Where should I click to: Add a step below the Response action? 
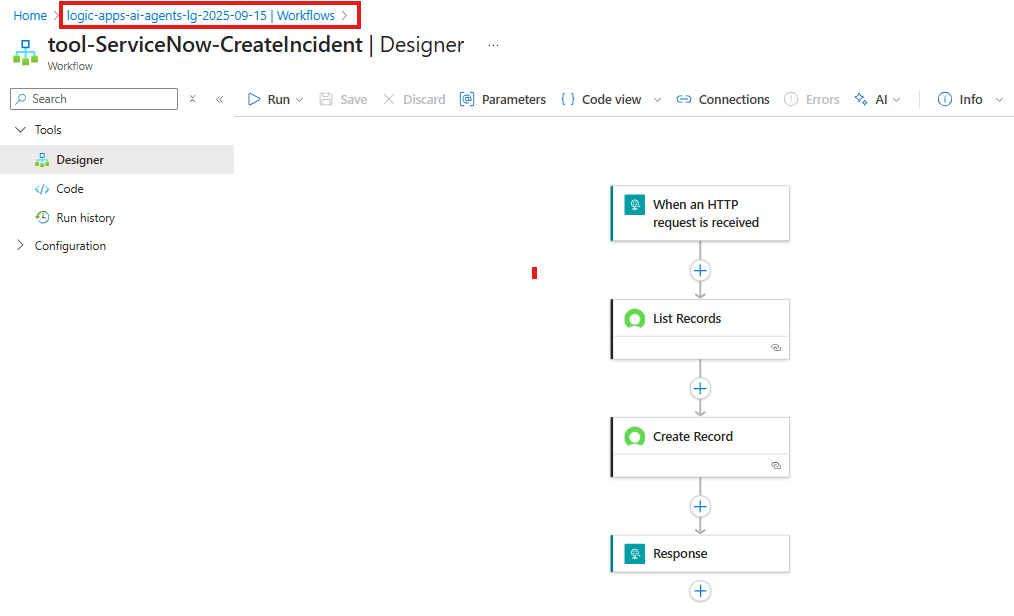coord(700,591)
